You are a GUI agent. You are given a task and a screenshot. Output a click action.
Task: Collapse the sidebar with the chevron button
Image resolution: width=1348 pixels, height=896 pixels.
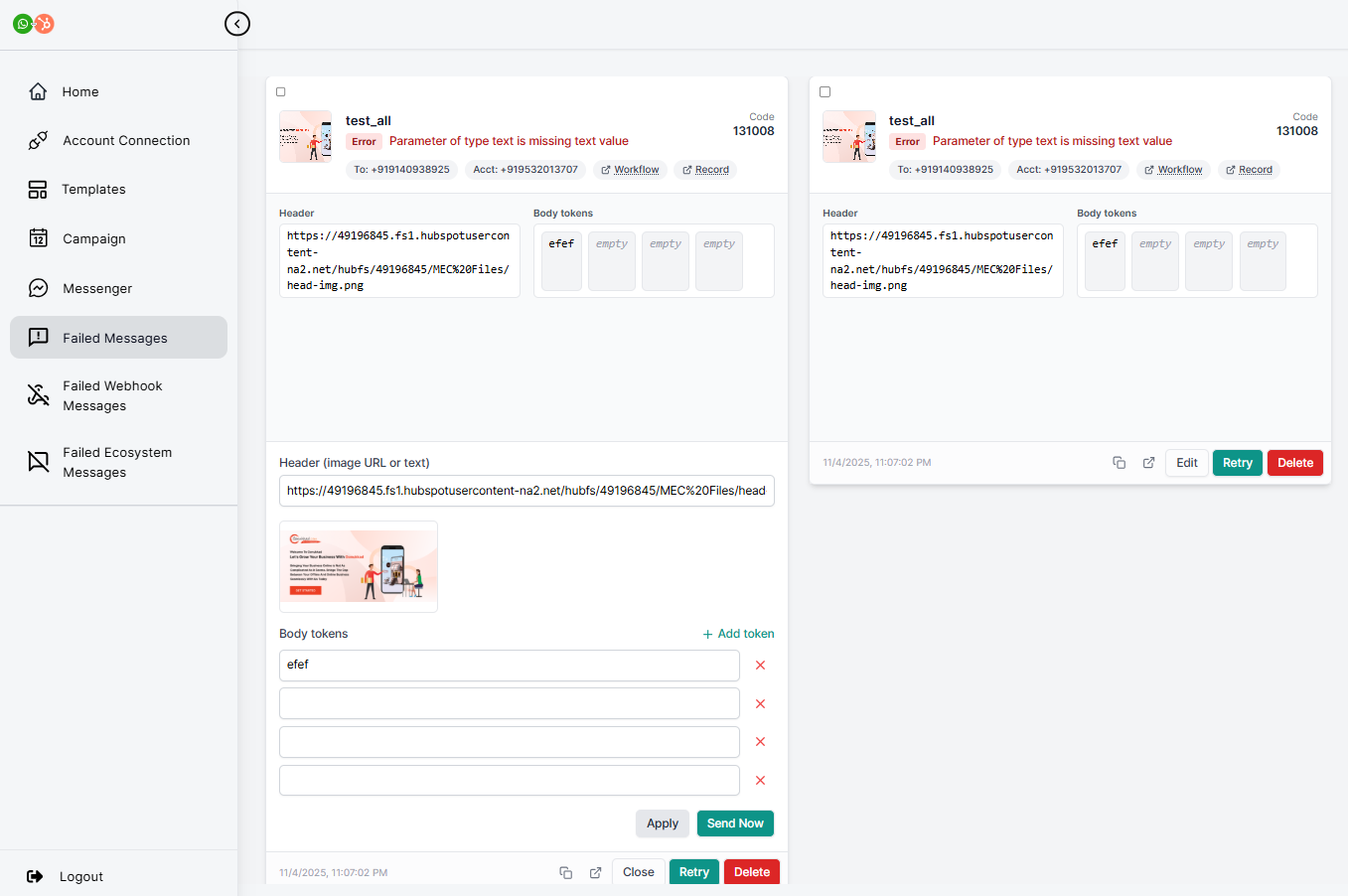coord(237,24)
